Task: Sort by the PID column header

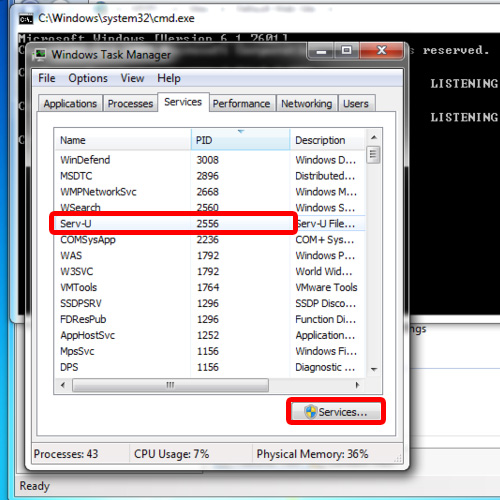Action: [x=241, y=140]
